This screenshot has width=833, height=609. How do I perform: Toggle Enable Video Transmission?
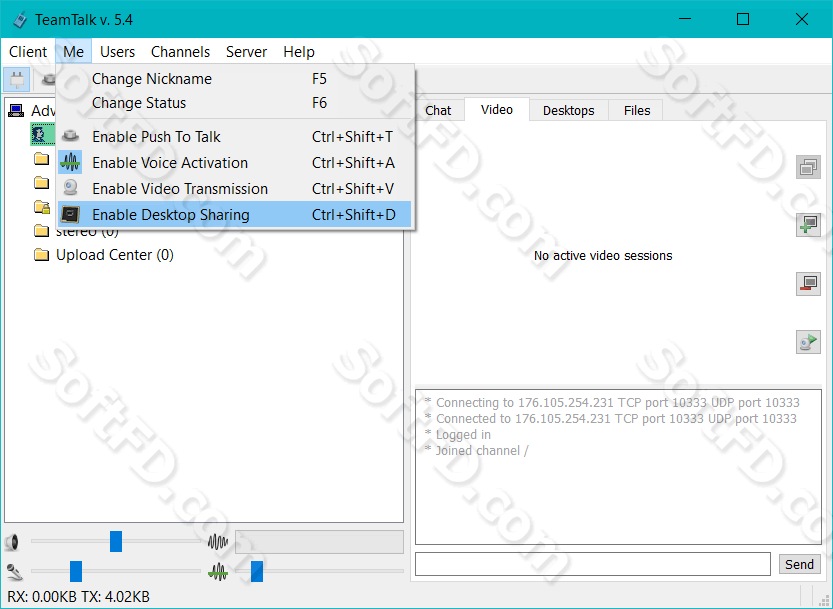[234, 189]
